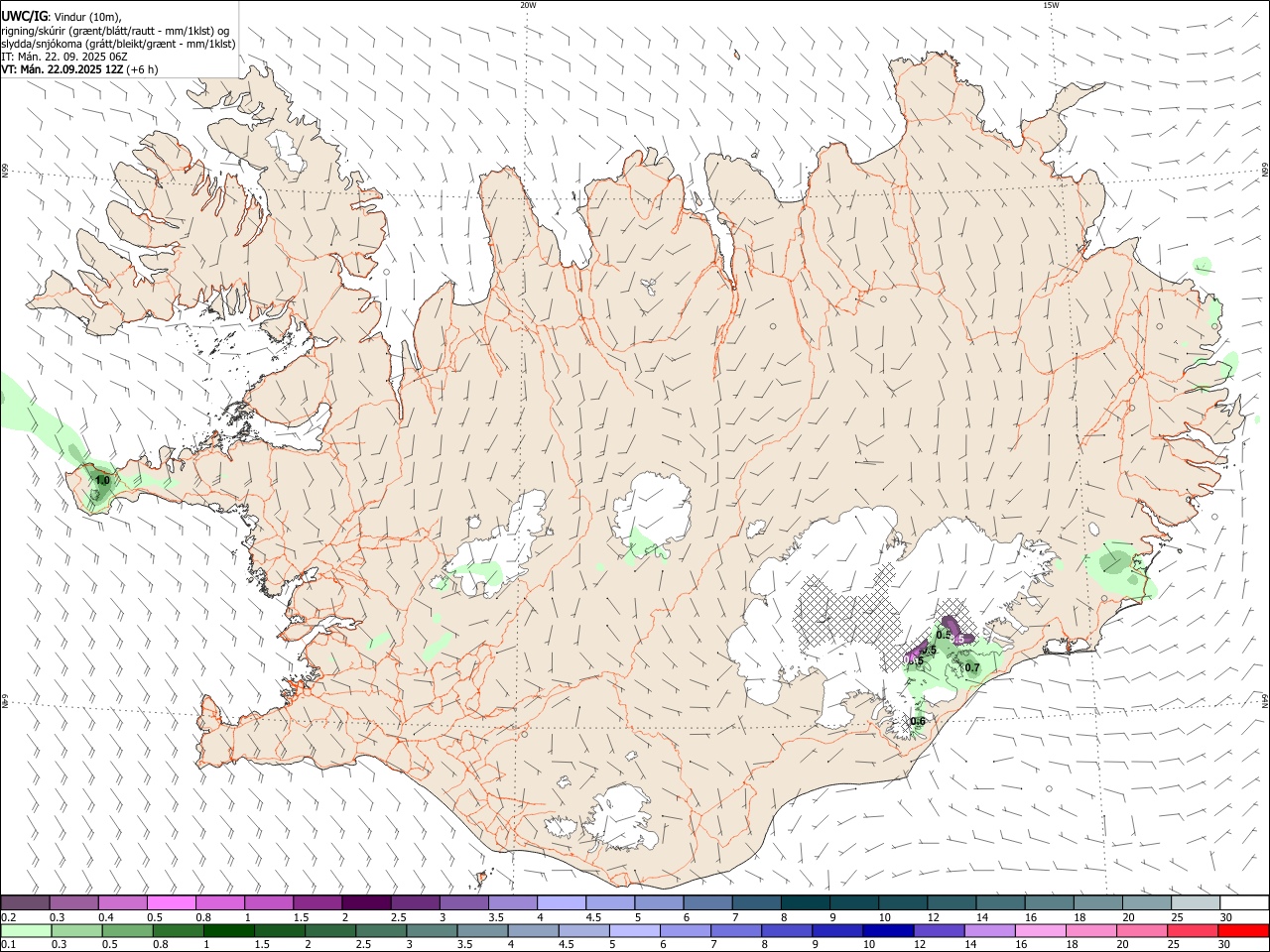Click the palest green rain legend swatch at 0.1
Image resolution: width=1270 pixels, height=952 pixels.
pyautogui.click(x=26, y=930)
